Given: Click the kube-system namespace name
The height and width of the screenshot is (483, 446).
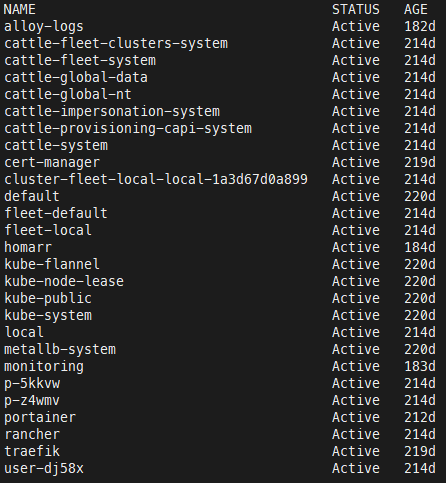Looking at the screenshot, I should (48, 315).
